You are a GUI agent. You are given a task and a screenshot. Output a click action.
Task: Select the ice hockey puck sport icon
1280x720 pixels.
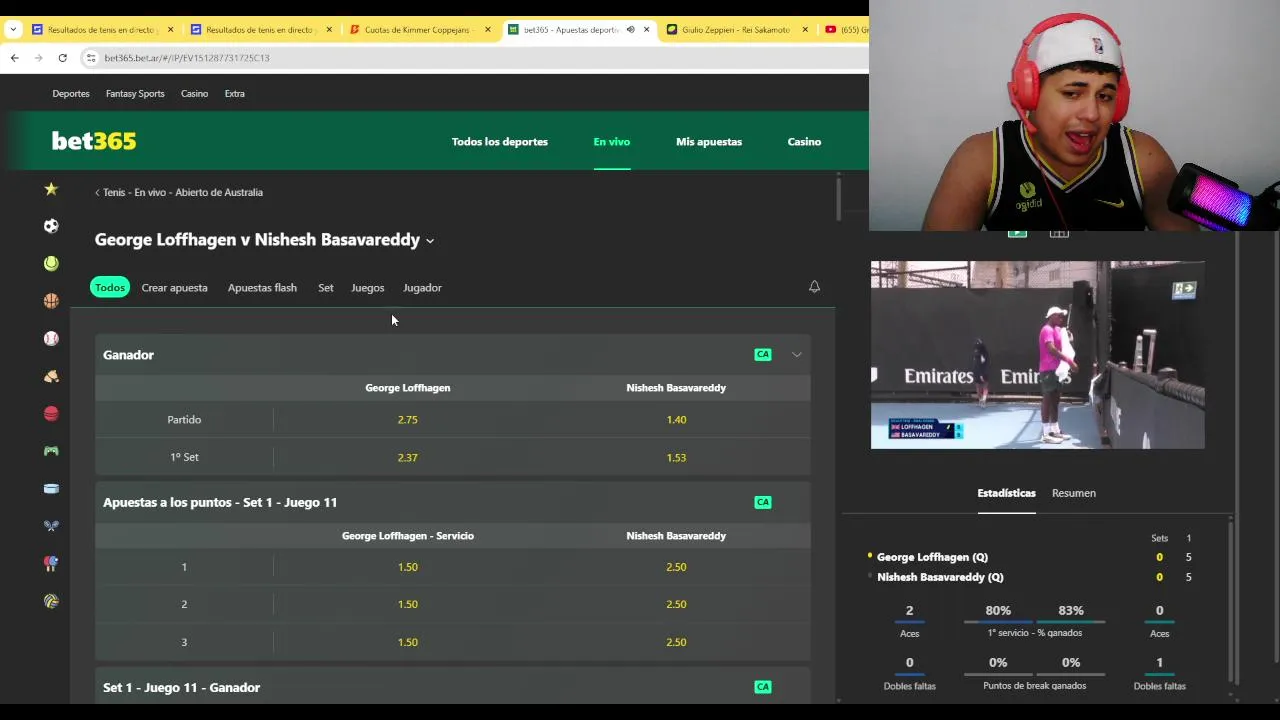(x=51, y=488)
